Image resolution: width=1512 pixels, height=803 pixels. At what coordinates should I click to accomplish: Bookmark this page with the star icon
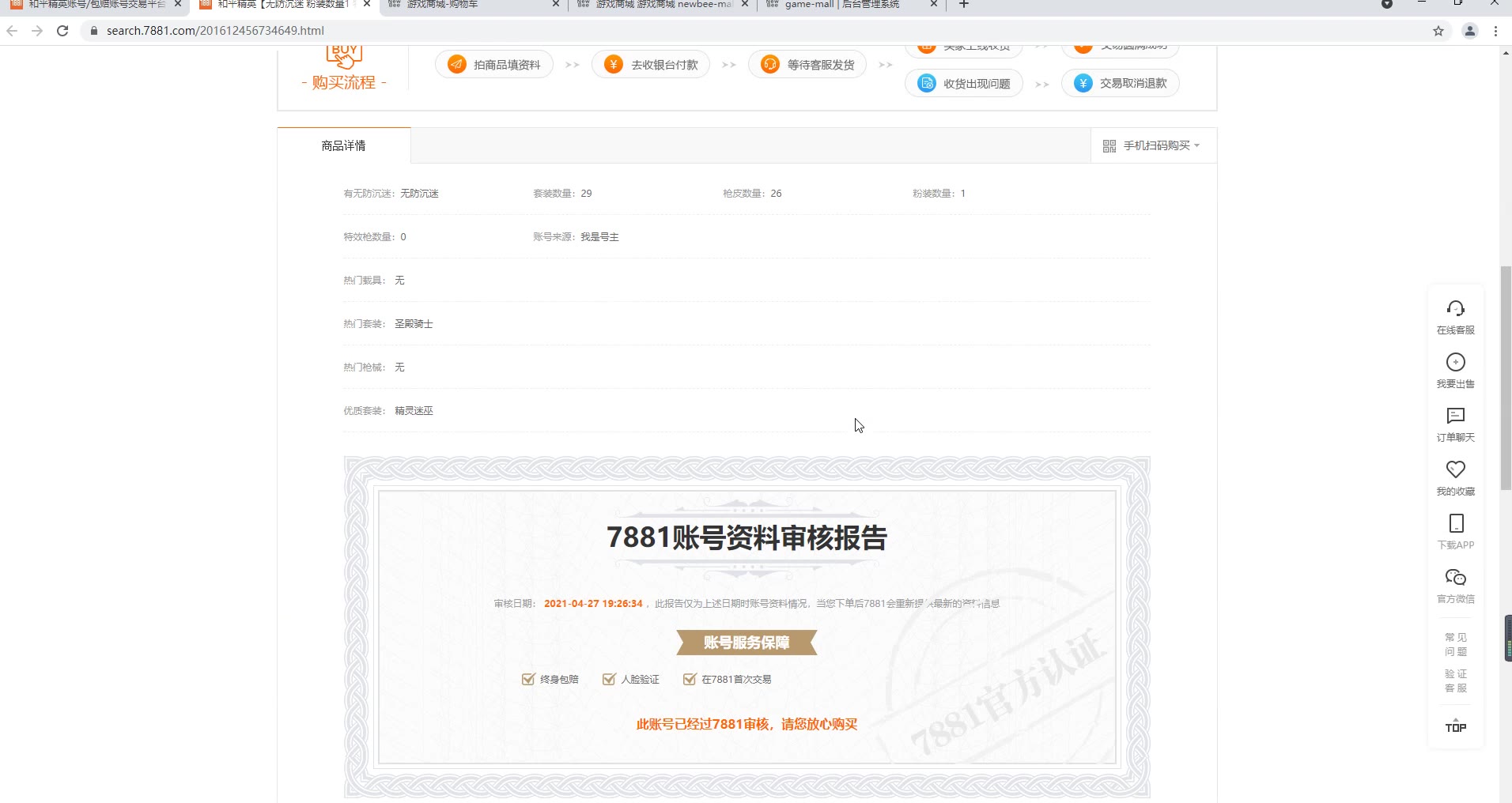click(x=1438, y=31)
